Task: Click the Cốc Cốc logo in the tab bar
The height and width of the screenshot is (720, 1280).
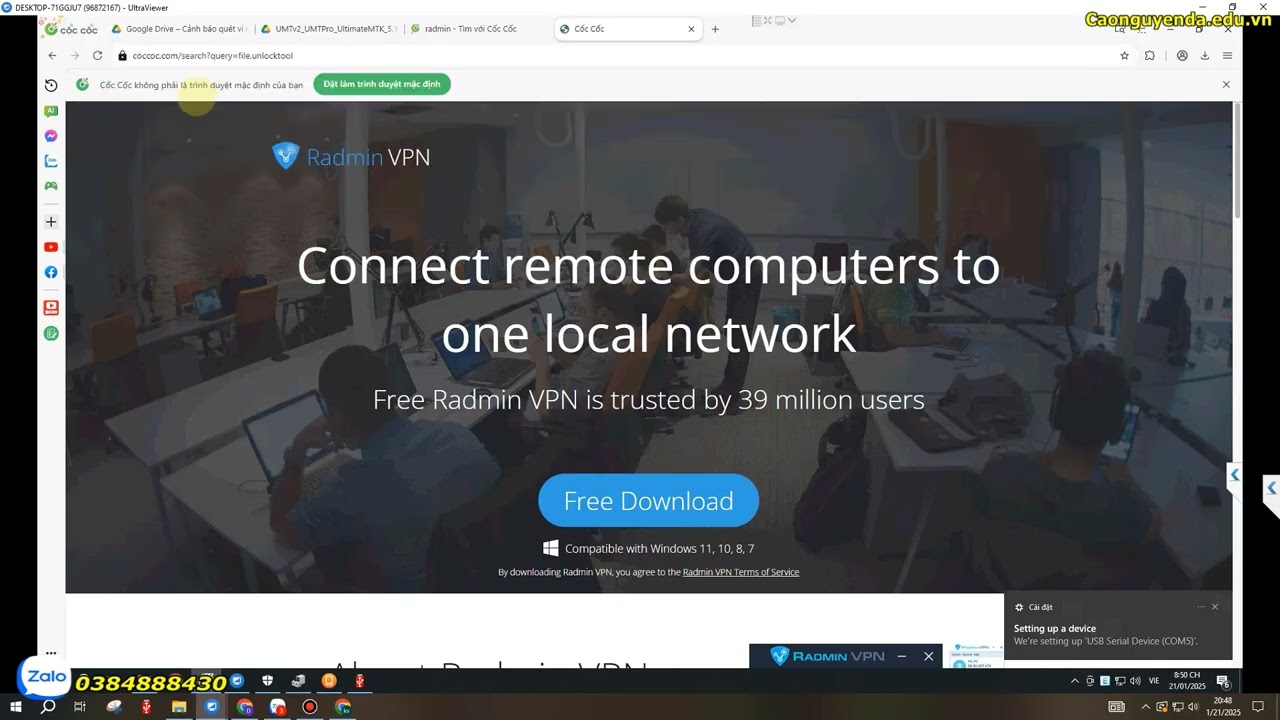Action: [71, 29]
